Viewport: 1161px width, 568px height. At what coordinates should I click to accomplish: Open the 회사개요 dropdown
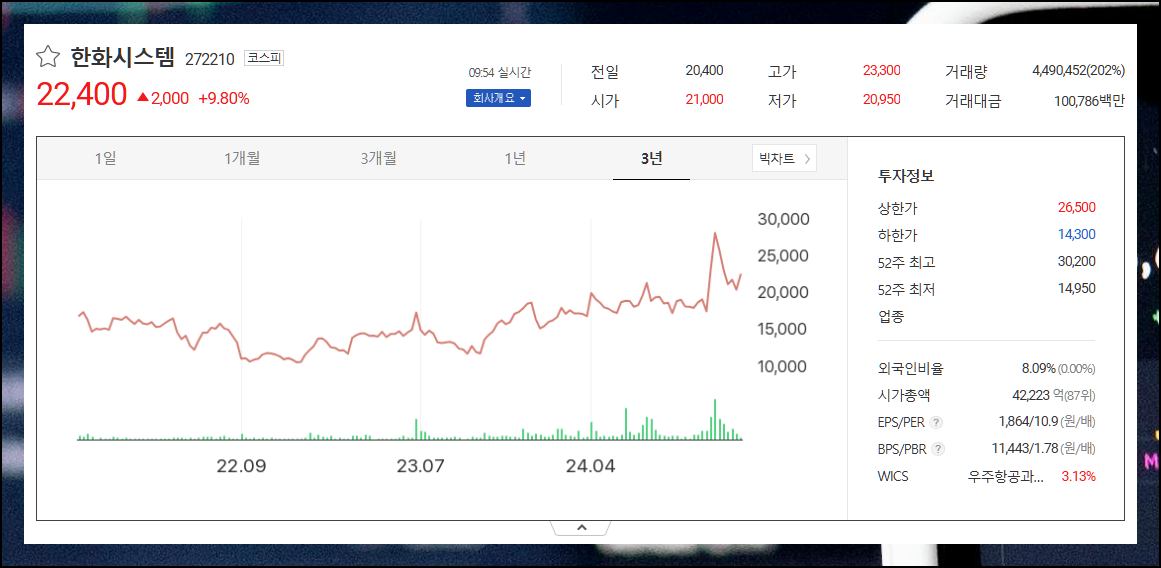tap(498, 98)
